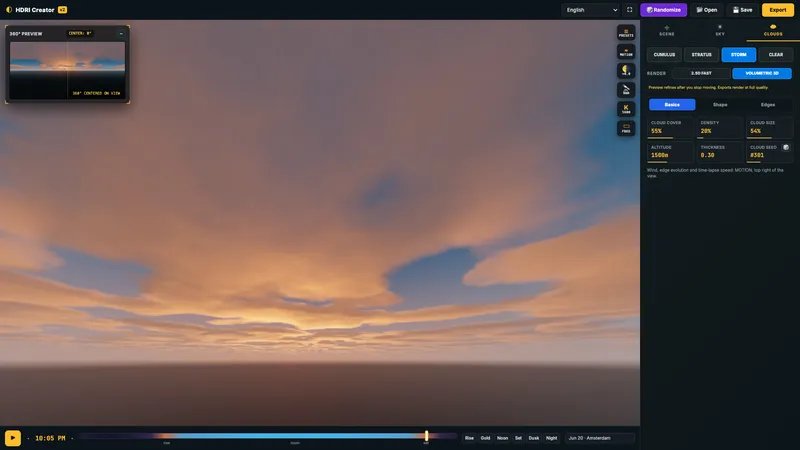Open the Shape sub-tab
The image size is (800, 450).
tap(720, 105)
